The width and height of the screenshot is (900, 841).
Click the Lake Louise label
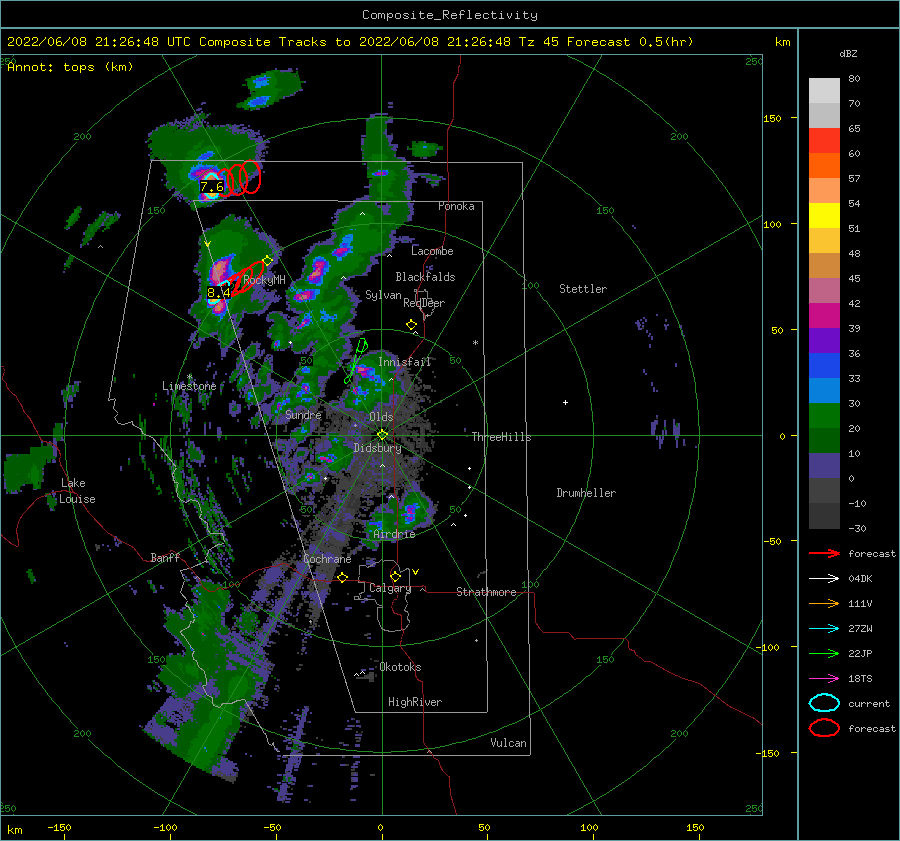[77, 491]
